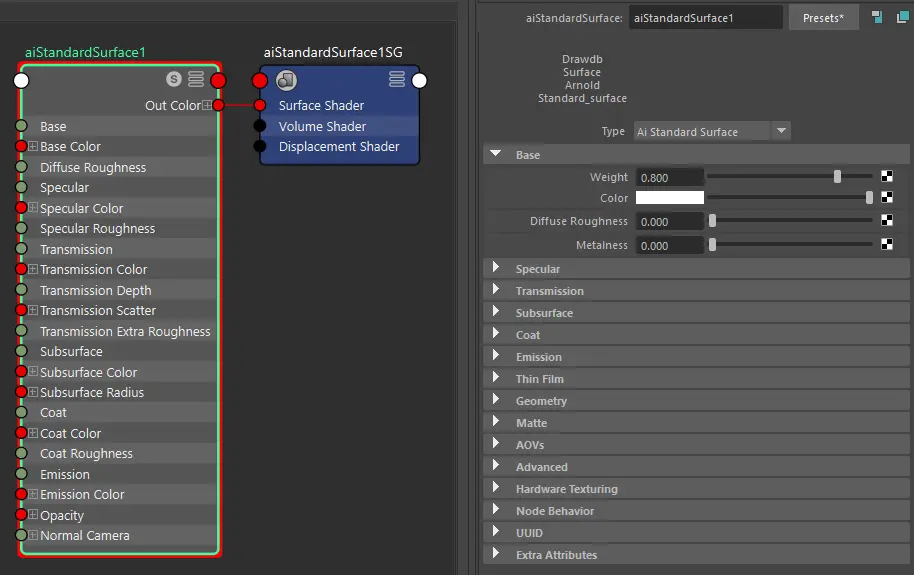
Task: Select the Transmission Depth attribute row
Action: (96, 290)
